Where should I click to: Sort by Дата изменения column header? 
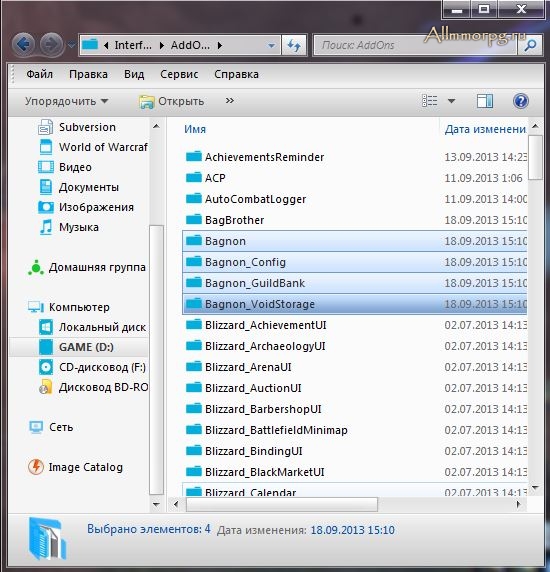click(484, 129)
